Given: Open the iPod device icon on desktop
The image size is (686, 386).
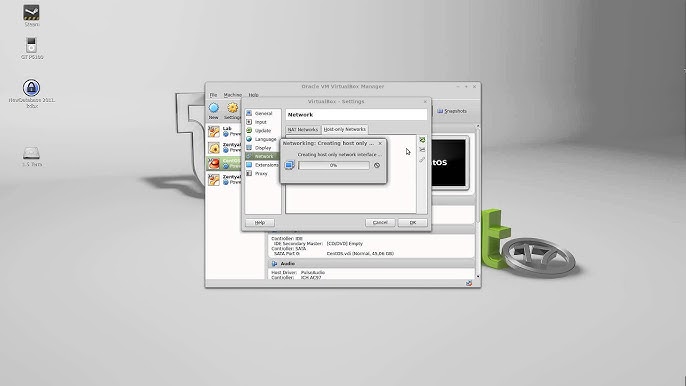Looking at the screenshot, I should [31, 45].
